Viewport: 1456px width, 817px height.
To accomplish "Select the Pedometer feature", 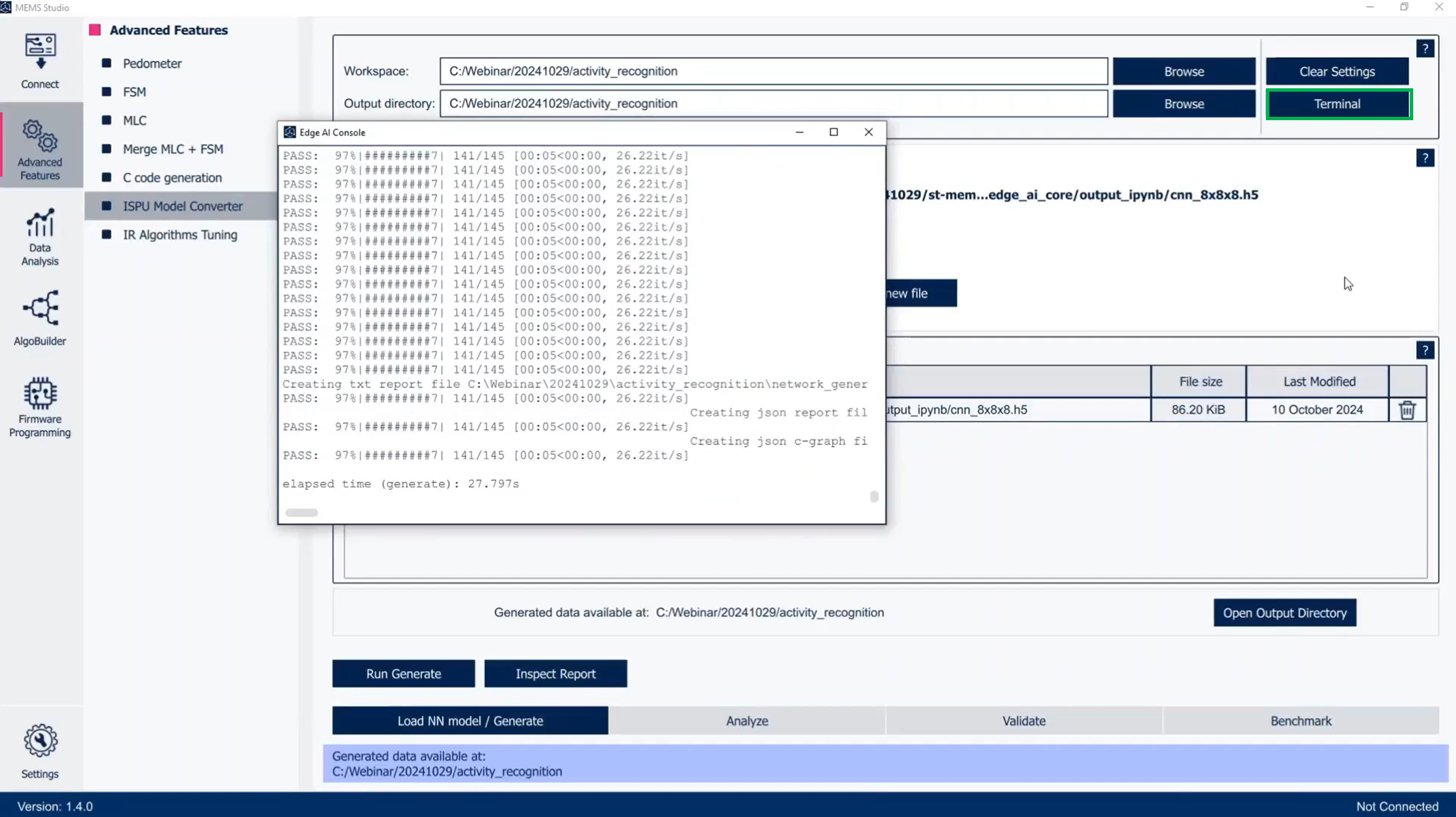I will click(152, 63).
